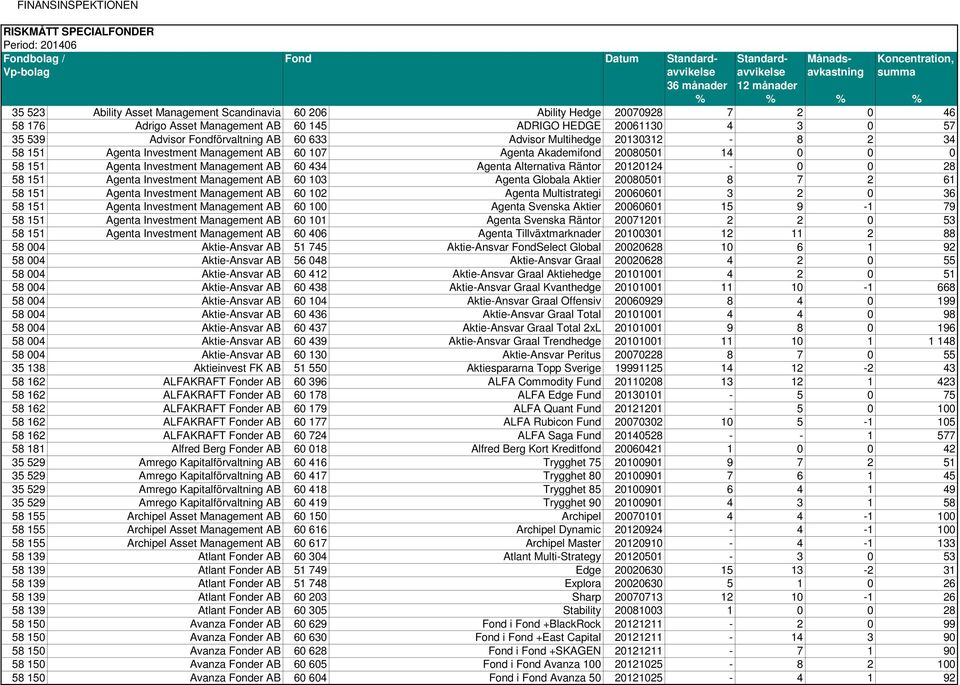The image size is (960, 685).
Task: Select fund 'Trygghet 80'
Action: [x=572, y=476]
